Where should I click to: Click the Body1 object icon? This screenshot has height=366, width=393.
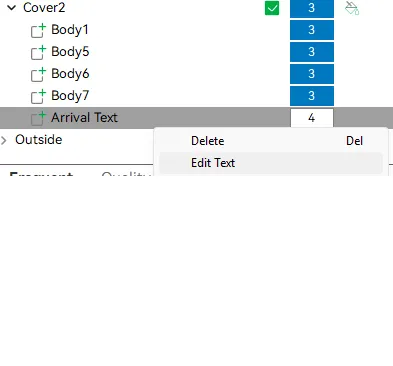pyautogui.click(x=38, y=30)
